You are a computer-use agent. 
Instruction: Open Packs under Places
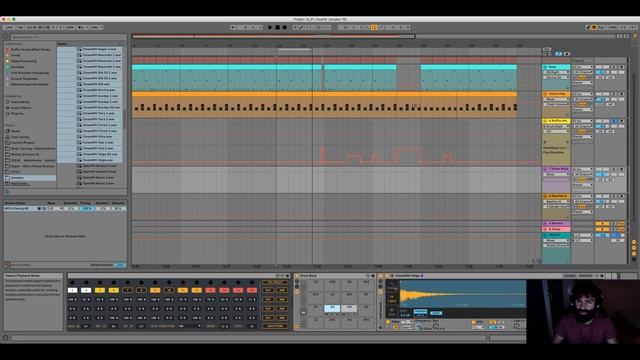(x=16, y=131)
